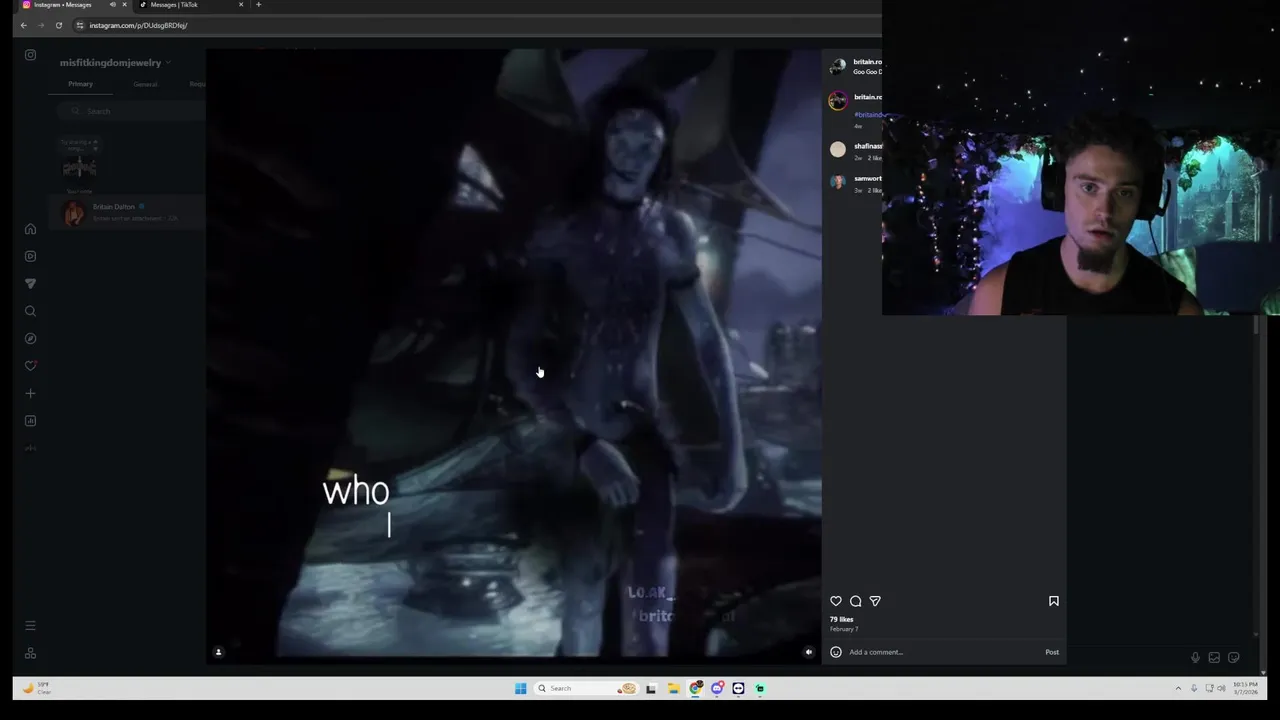The image size is (1280, 720).
Task: Reload the Instagram page
Action: 59,25
